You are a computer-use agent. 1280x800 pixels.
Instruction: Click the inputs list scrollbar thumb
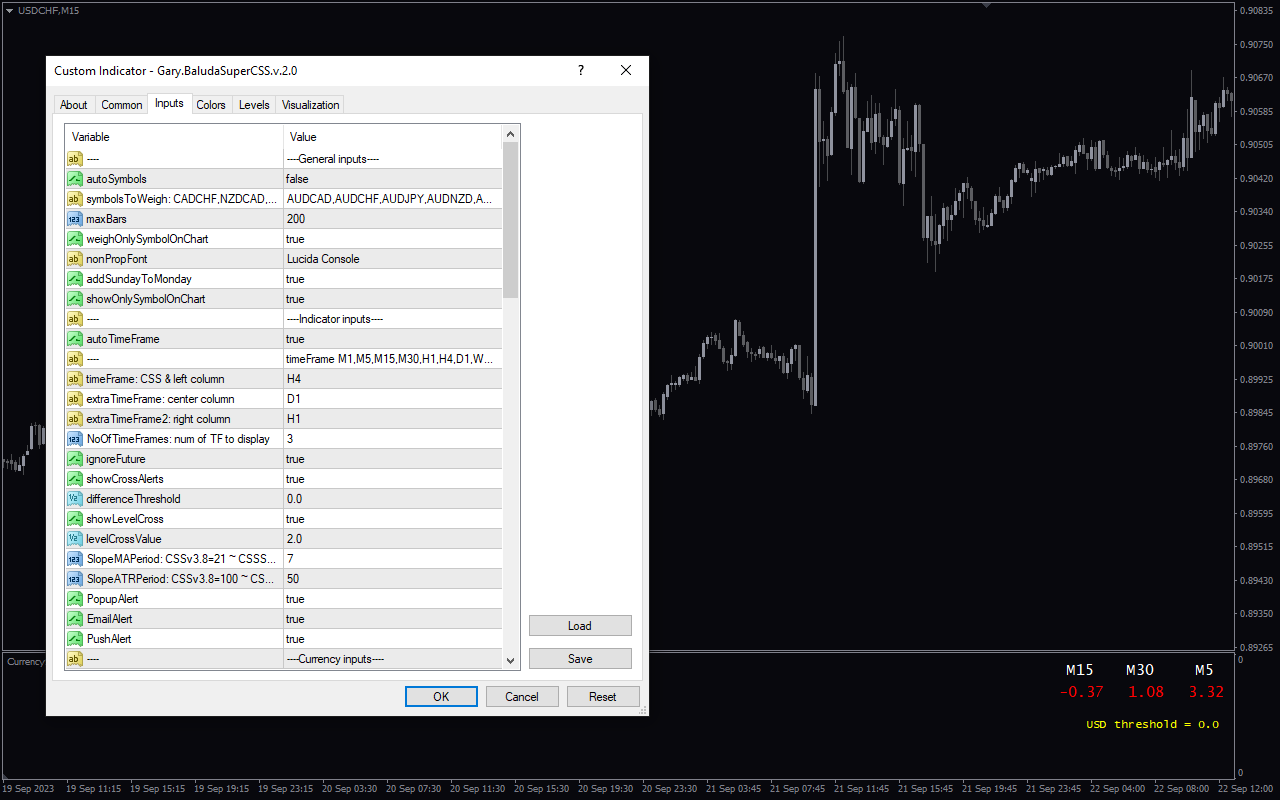(511, 220)
